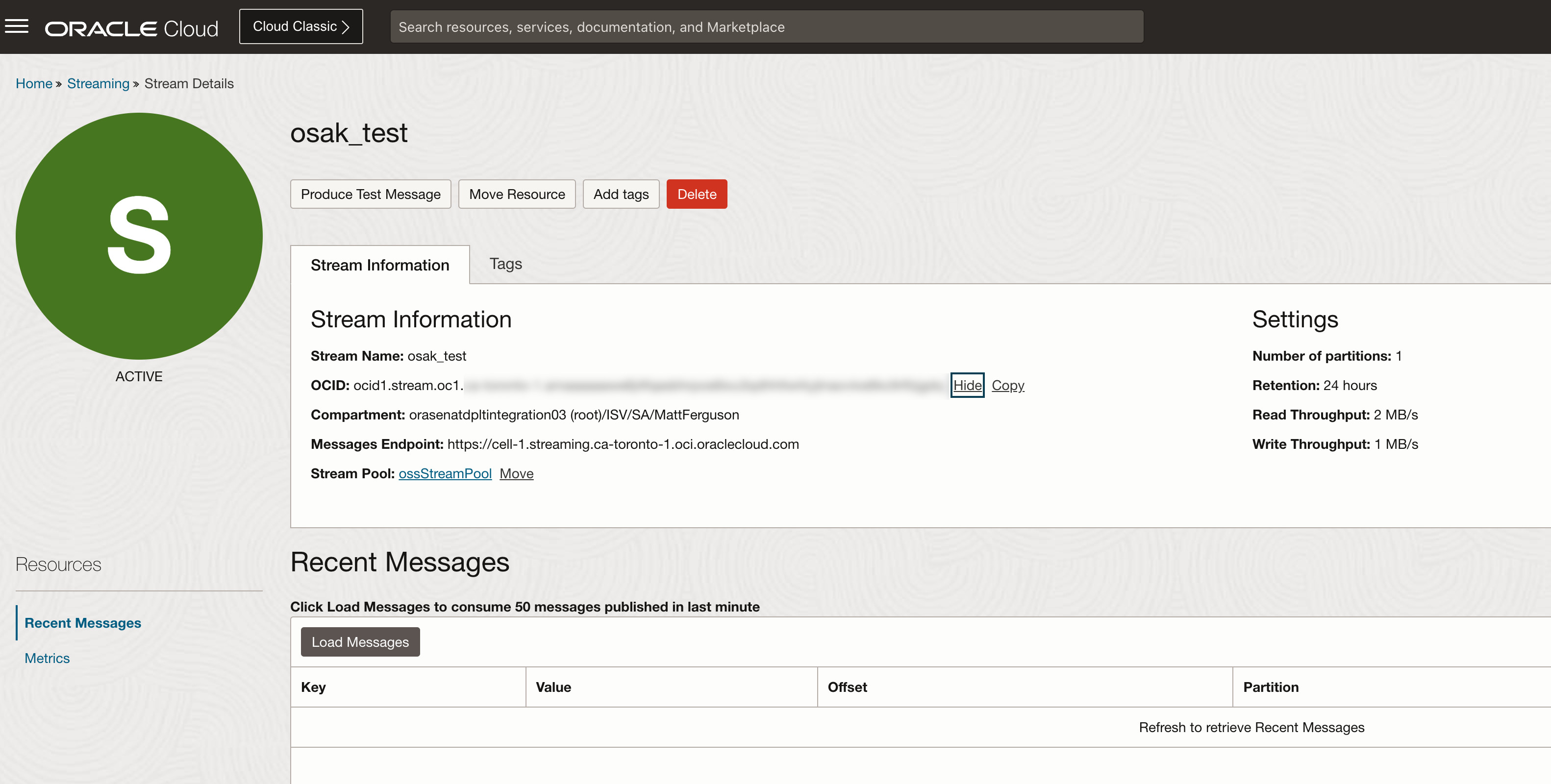Image resolution: width=1551 pixels, height=784 pixels.
Task: Open Metrics in Resources sidebar
Action: coord(47,658)
